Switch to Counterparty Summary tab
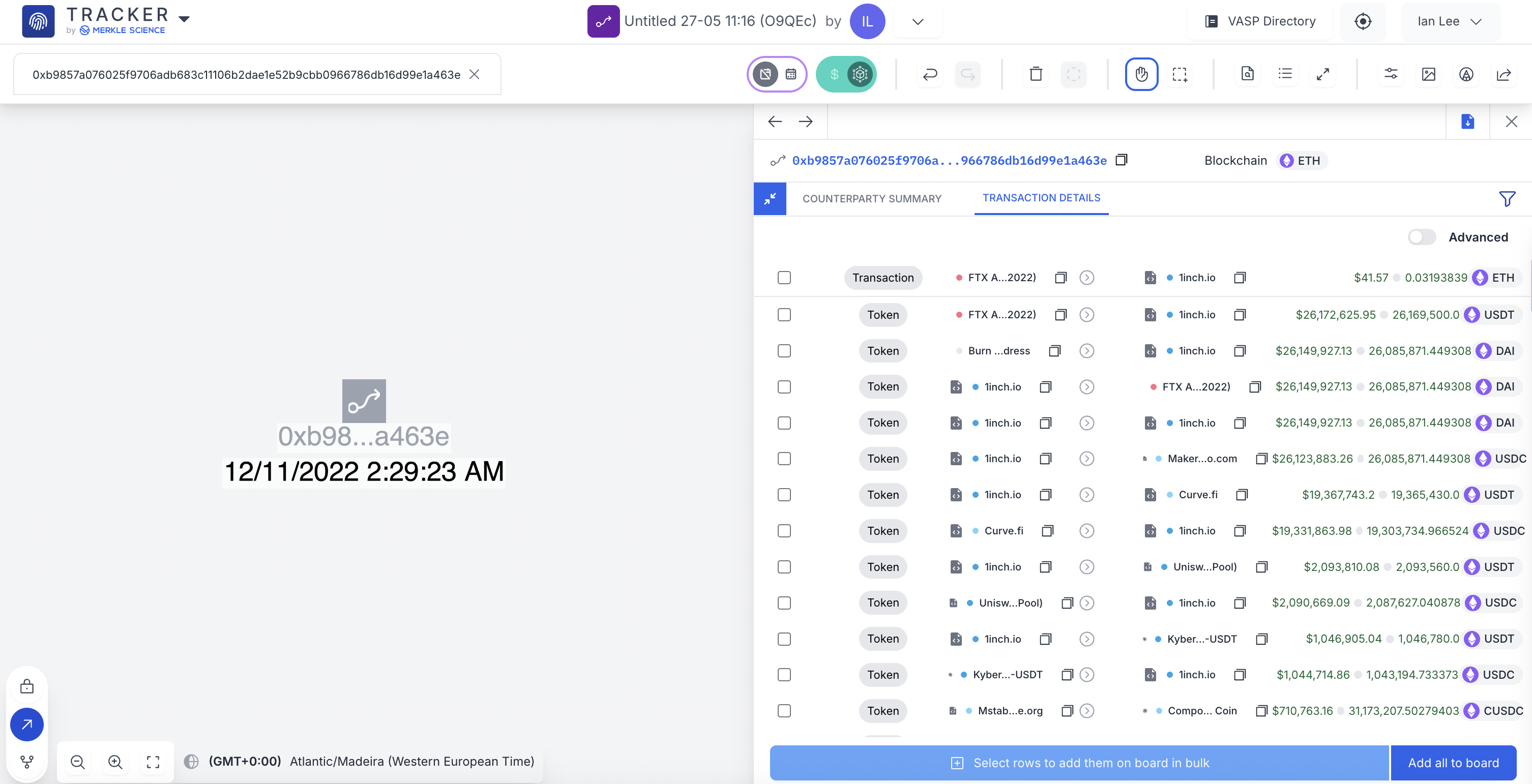 tap(871, 198)
